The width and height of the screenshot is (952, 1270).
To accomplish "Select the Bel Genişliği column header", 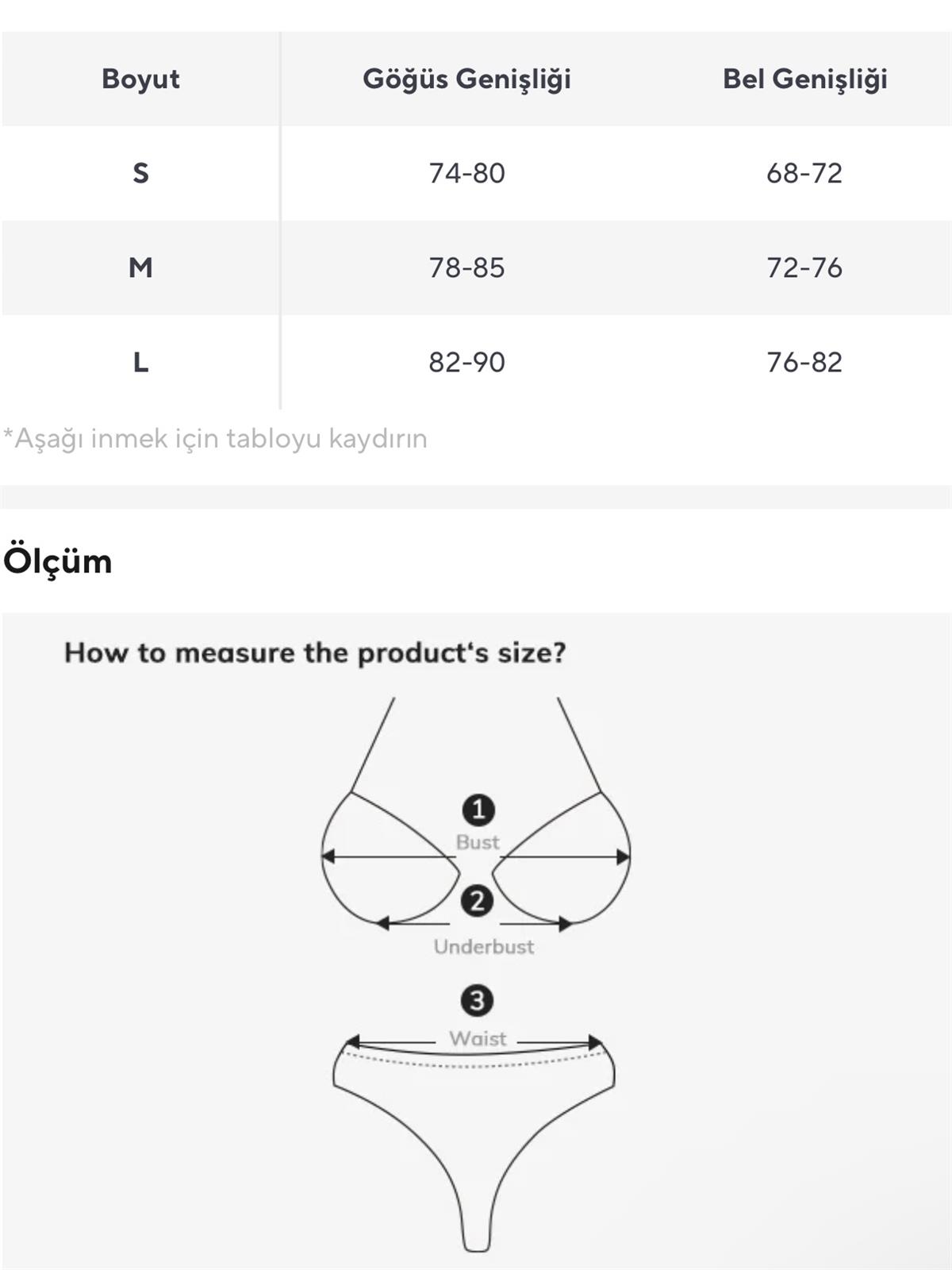I will tap(804, 79).
